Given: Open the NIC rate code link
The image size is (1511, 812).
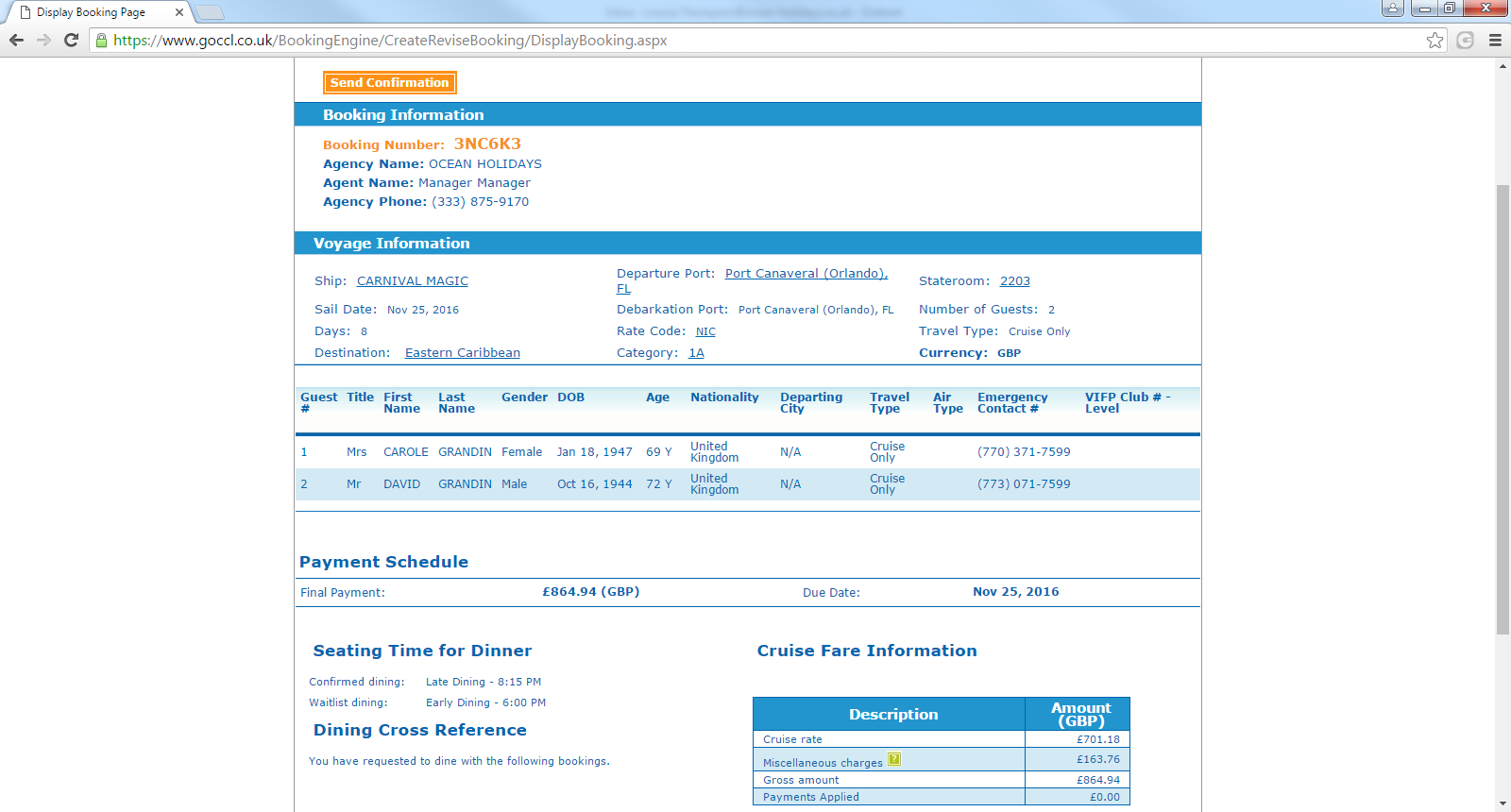Looking at the screenshot, I should tap(705, 331).
